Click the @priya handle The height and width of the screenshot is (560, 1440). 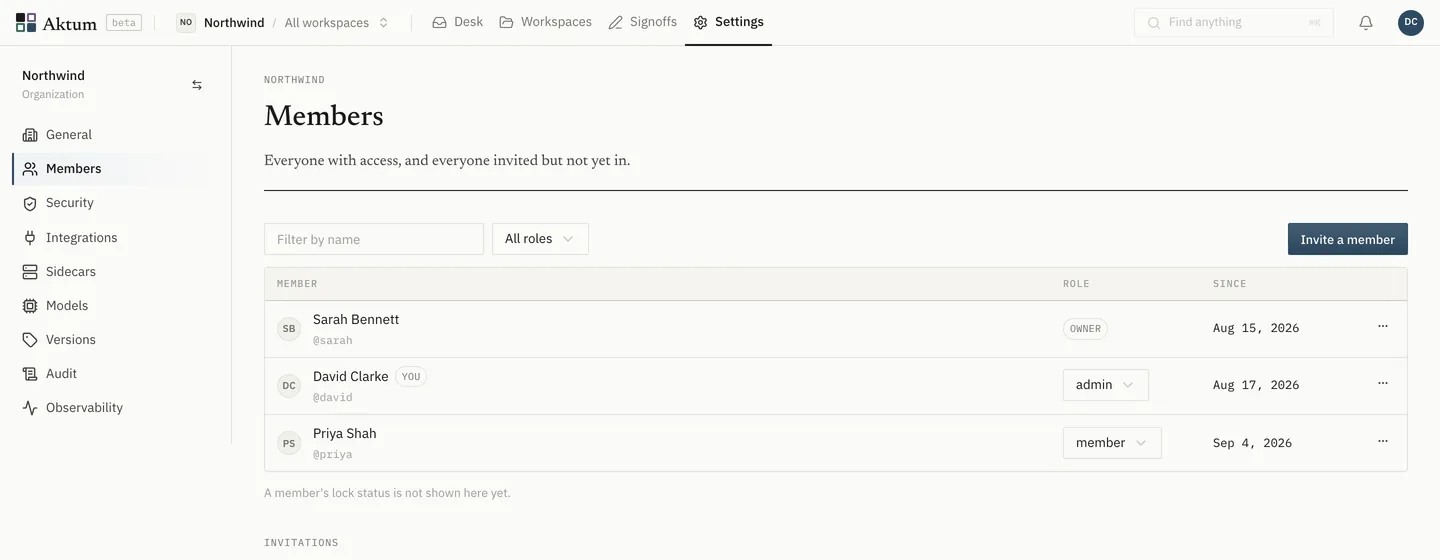click(333, 455)
